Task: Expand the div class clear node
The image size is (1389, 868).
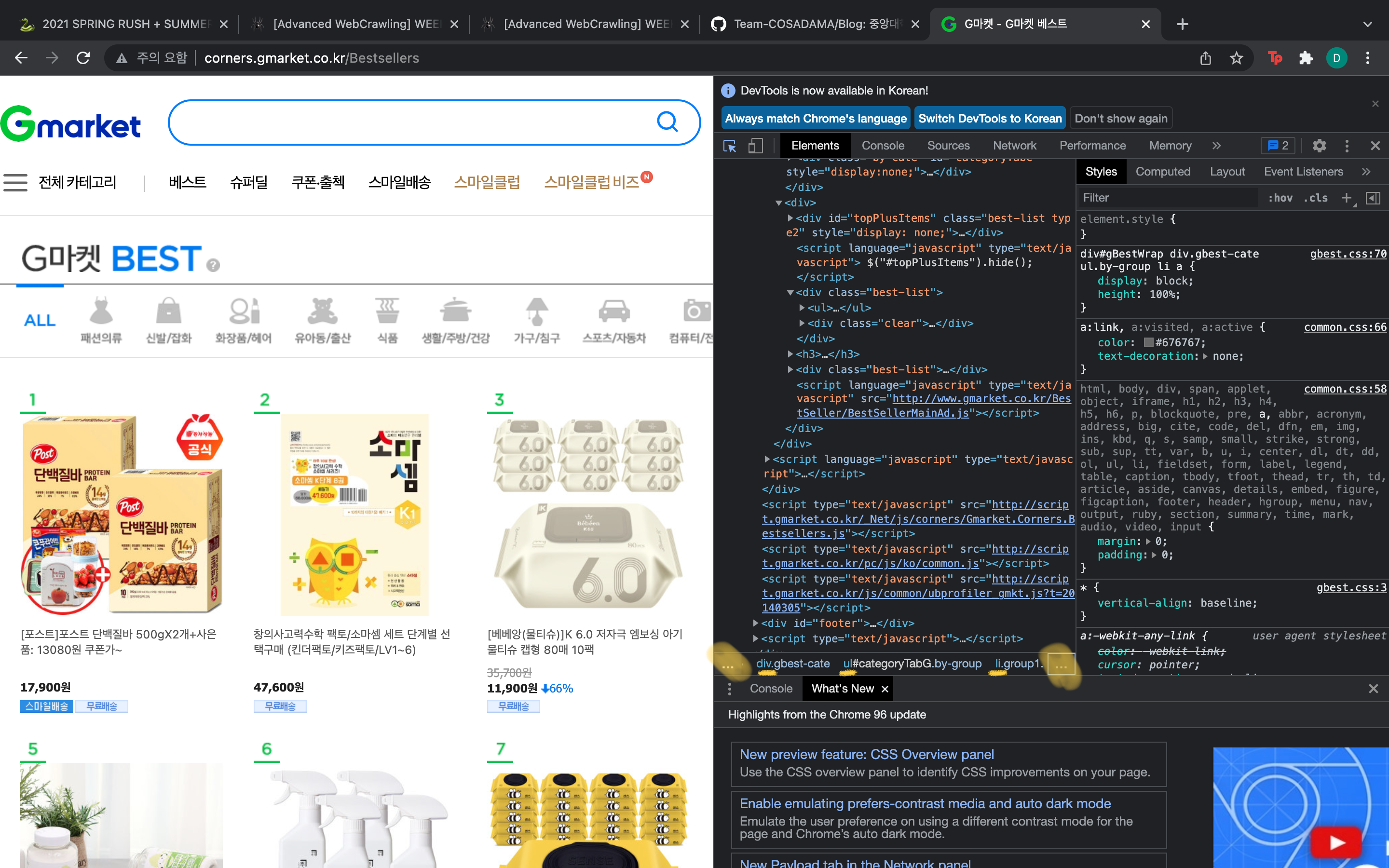Action: click(802, 323)
